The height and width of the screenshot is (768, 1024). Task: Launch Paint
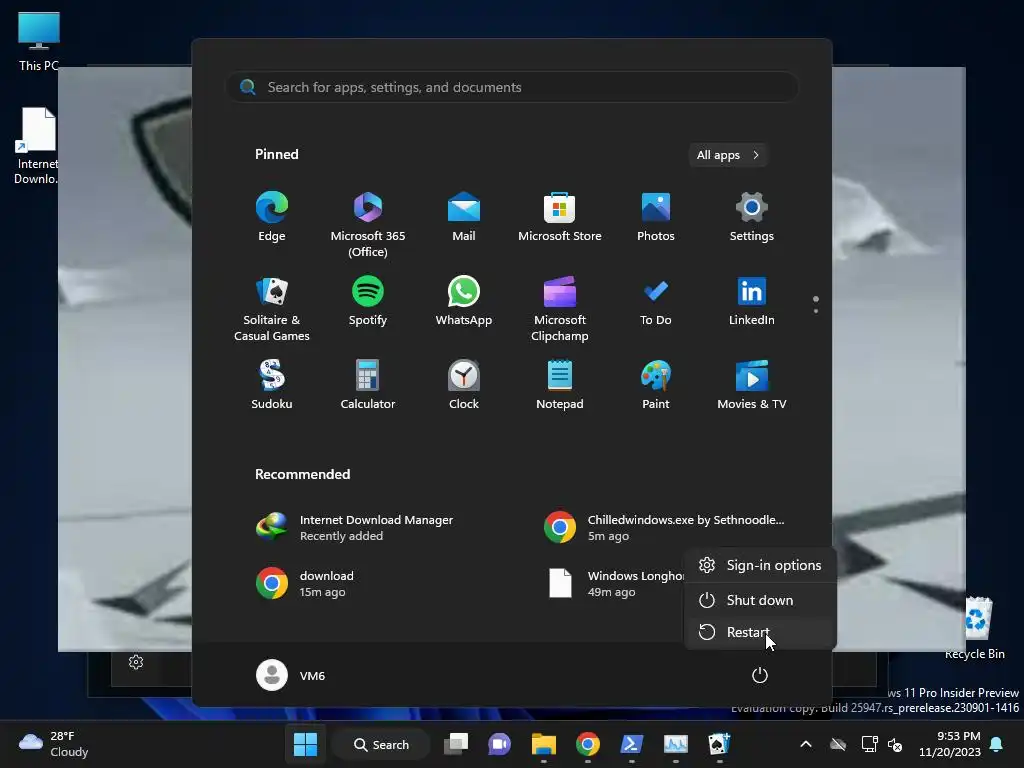656,385
